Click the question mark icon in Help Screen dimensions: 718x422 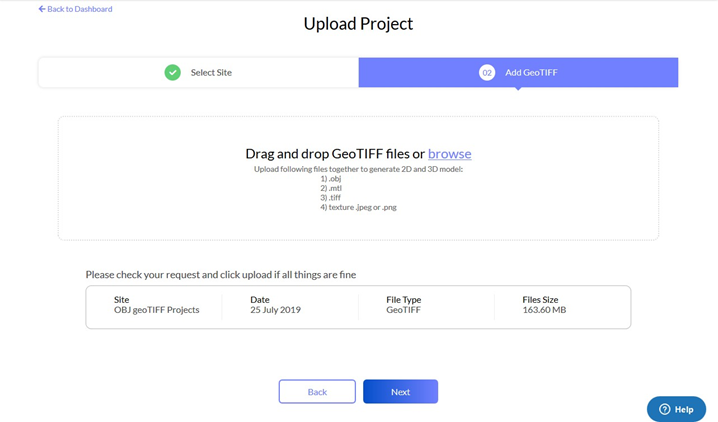[664, 409]
